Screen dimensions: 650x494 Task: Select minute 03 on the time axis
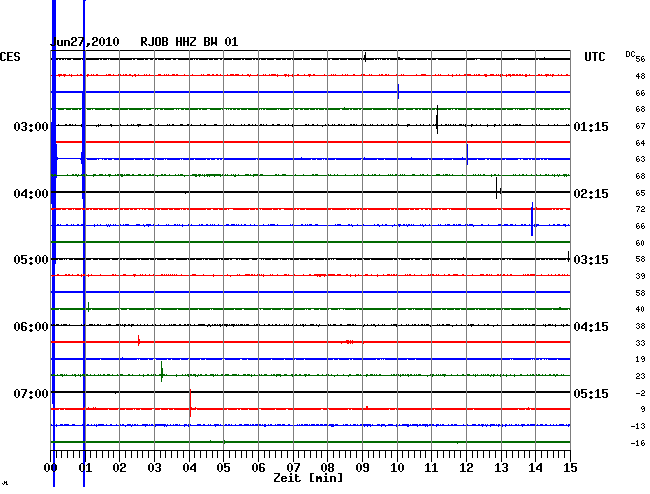[155, 468]
